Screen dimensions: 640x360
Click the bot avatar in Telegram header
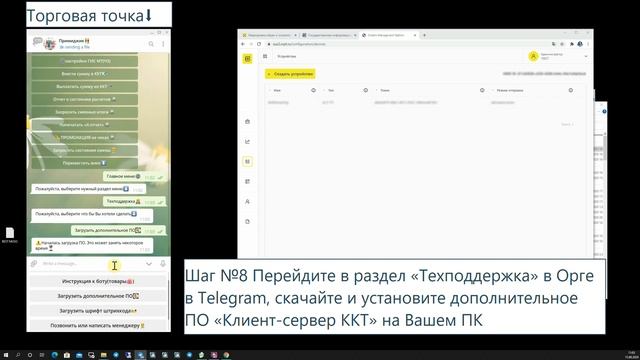click(50, 44)
